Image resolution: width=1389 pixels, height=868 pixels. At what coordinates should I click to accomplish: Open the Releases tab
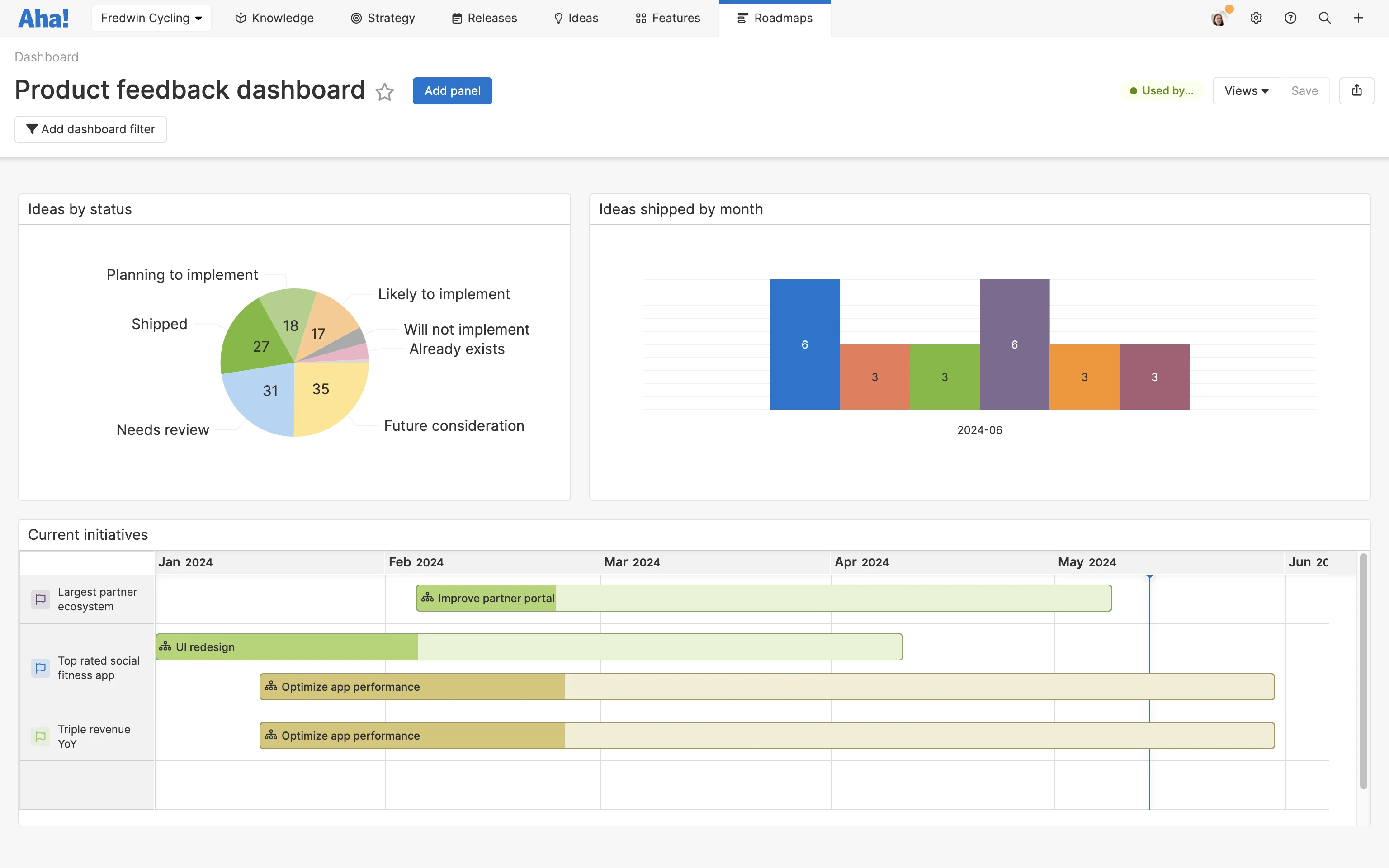point(484,19)
